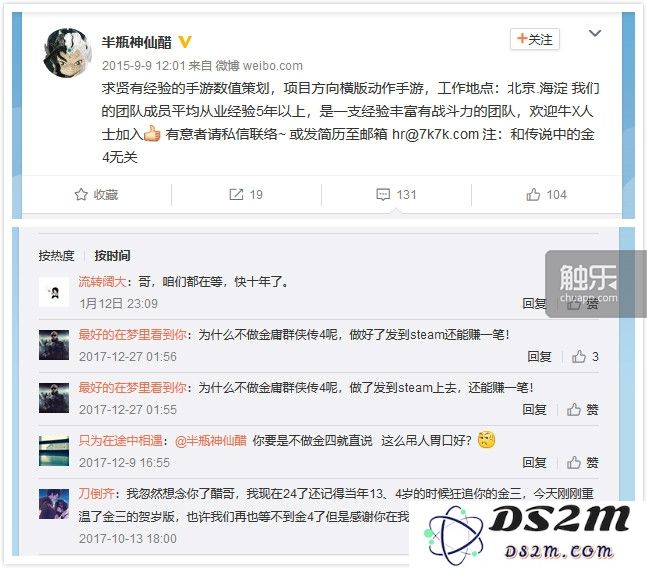Click the @半瓶神仙醋 mention link
This screenshot has width=647, height=569.
pyautogui.click(x=211, y=441)
